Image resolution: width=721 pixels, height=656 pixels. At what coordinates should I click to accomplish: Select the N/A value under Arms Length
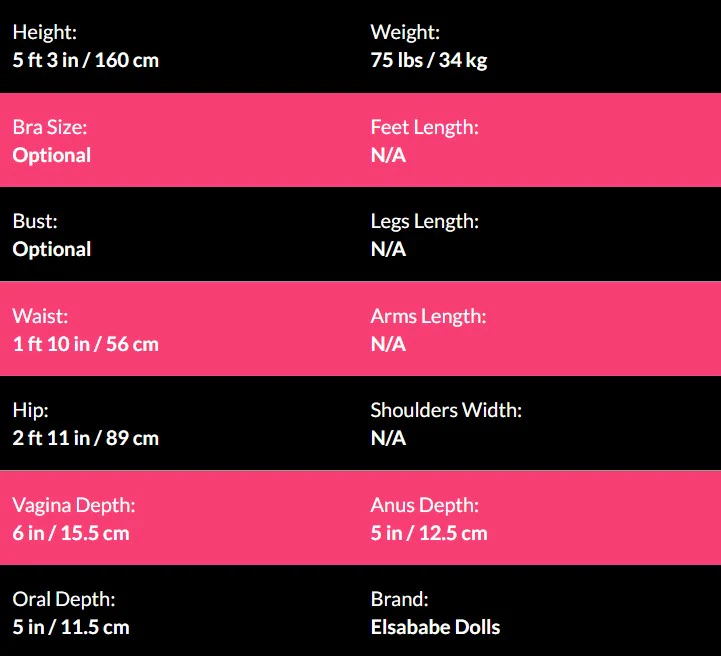pyautogui.click(x=388, y=344)
